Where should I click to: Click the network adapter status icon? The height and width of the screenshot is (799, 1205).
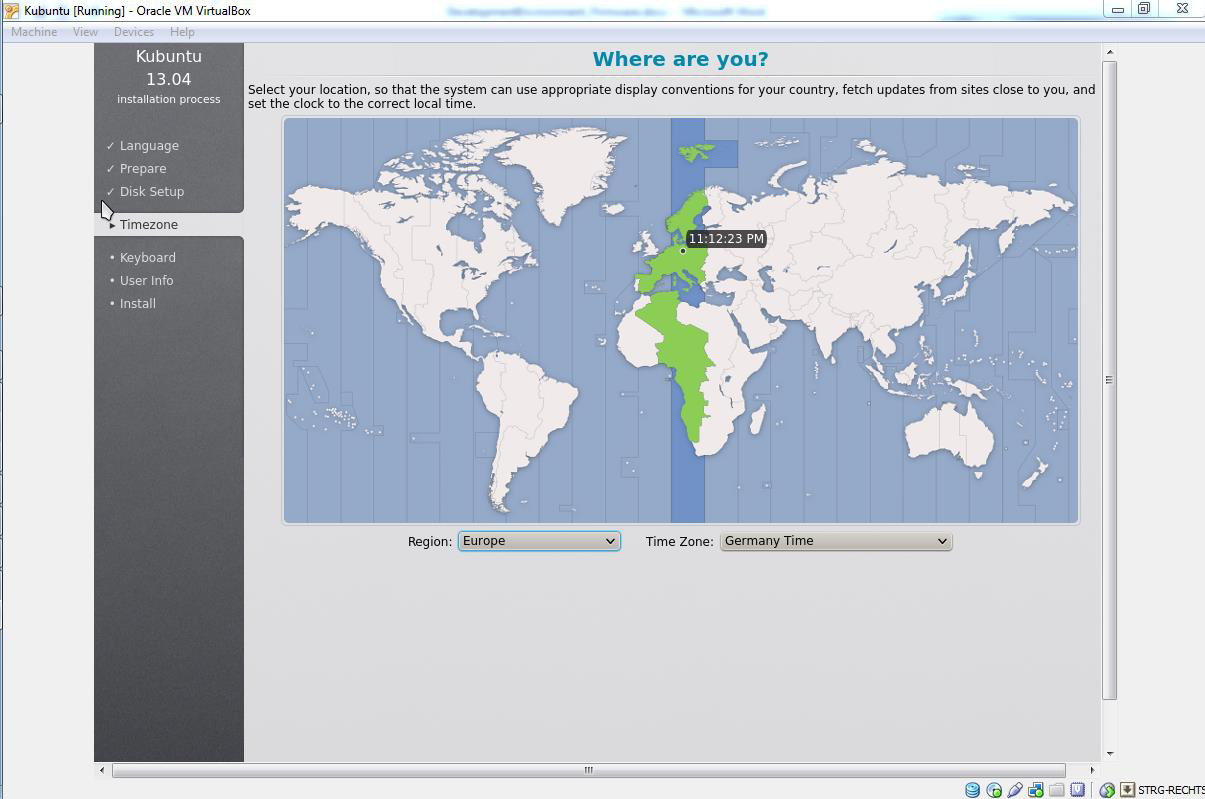click(x=1036, y=790)
